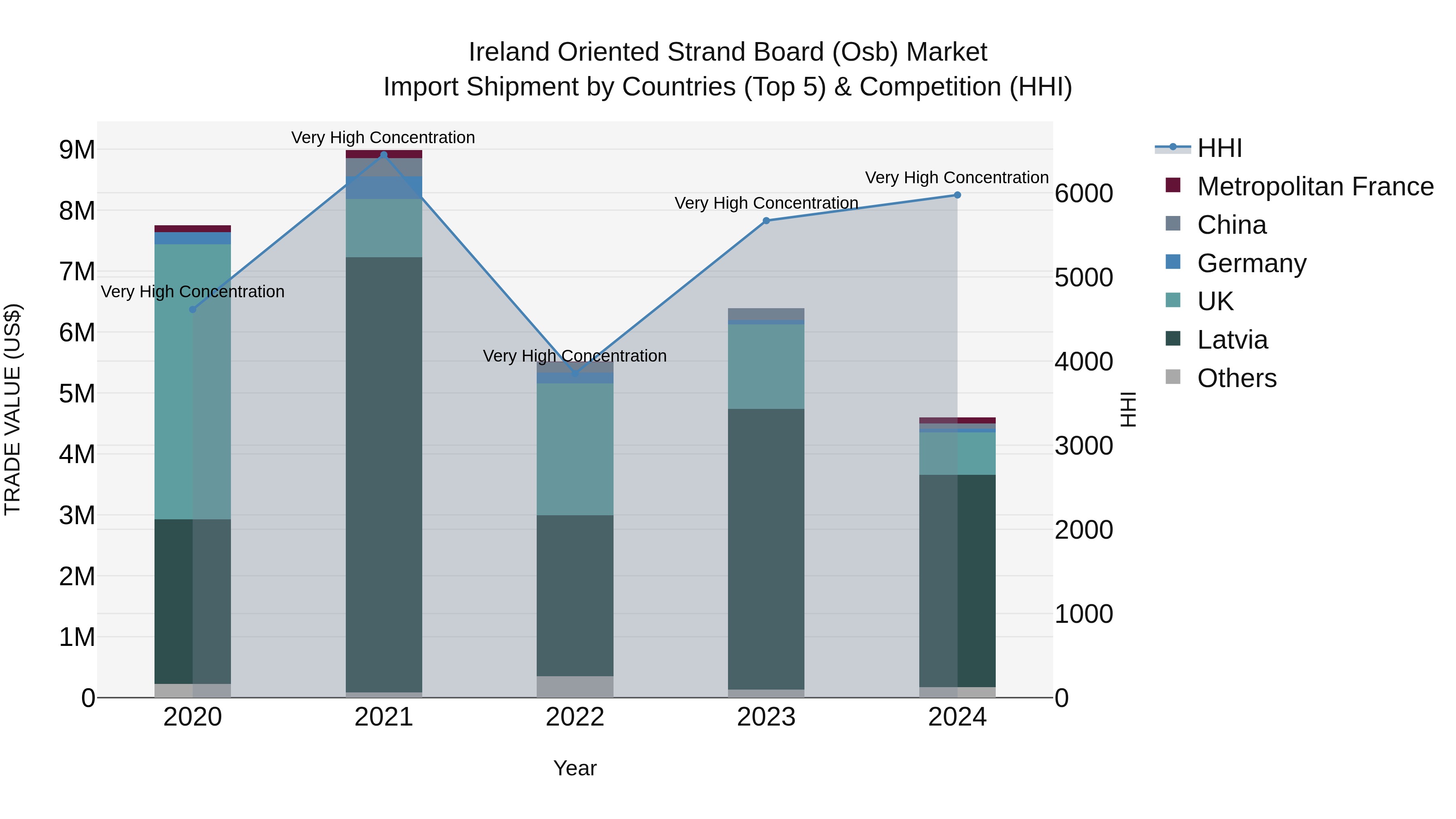This screenshot has width=1456, height=819.
Task: Click the UK teal legend swatch
Action: coord(1173,300)
